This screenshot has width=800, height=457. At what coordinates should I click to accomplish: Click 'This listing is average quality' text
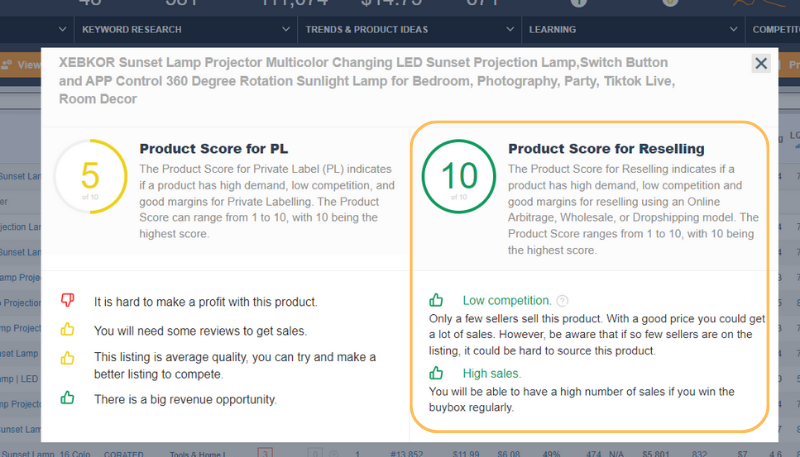(235, 366)
